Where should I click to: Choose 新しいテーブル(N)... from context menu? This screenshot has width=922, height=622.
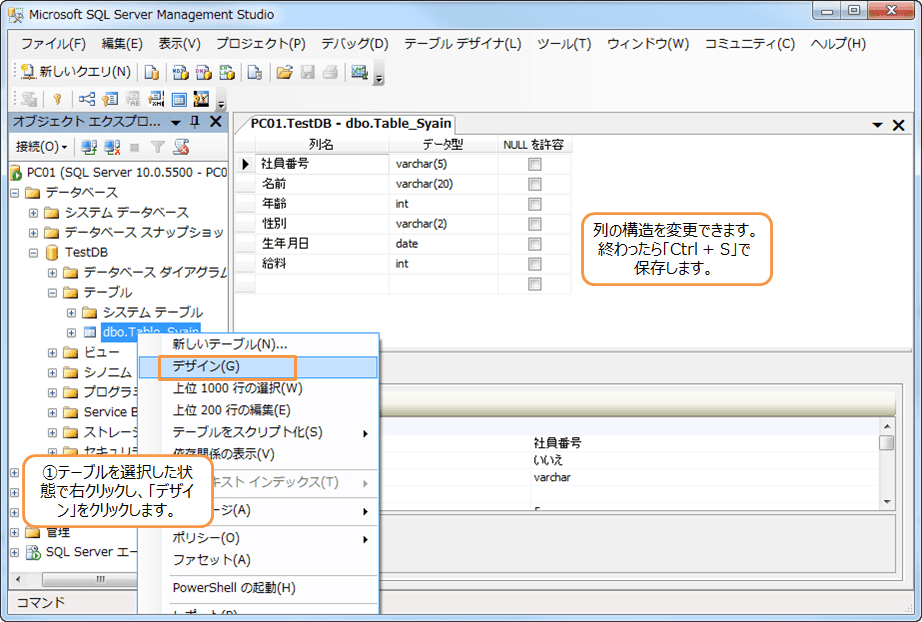[259, 344]
